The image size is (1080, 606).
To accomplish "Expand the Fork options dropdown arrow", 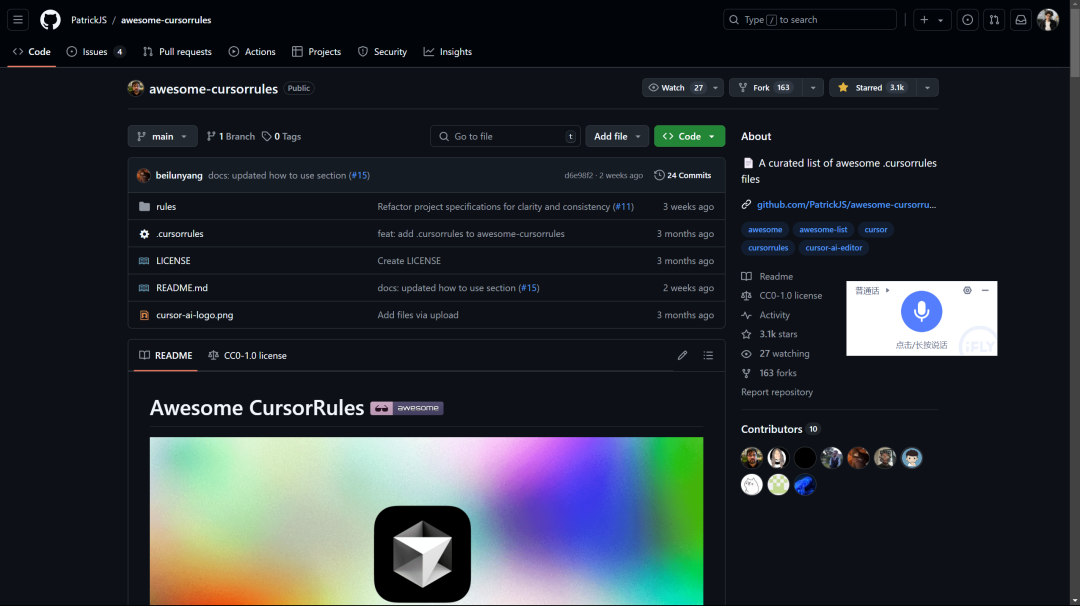I will (813, 87).
